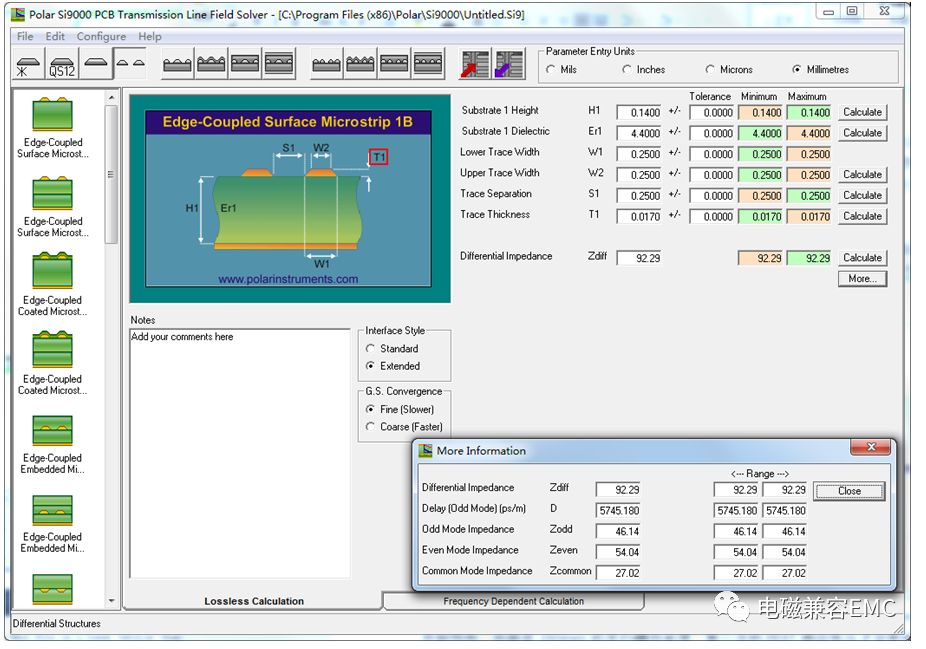Click the W2 upper trace width value field

(x=639, y=175)
